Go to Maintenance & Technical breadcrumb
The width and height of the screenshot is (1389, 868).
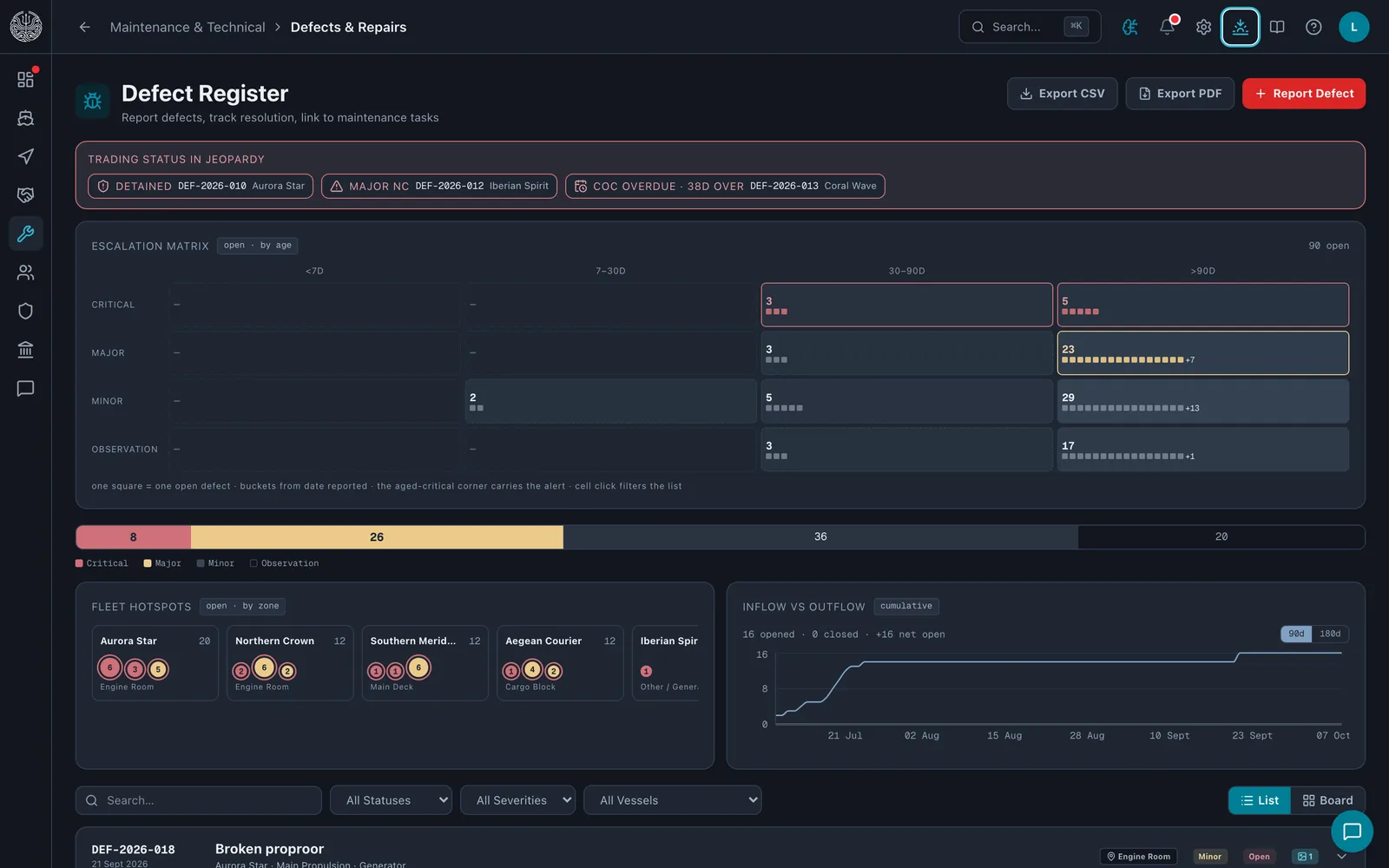click(188, 27)
